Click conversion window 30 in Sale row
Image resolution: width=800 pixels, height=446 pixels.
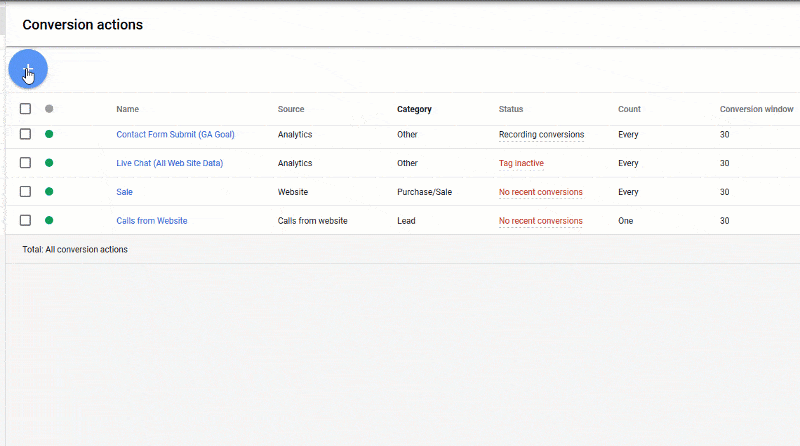click(x=724, y=192)
